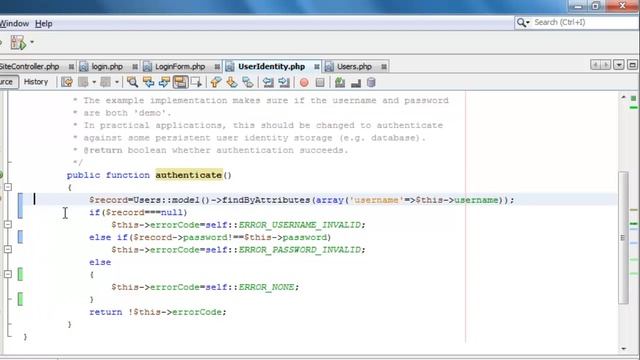Click the Last Edit toolbar icon
This screenshot has width=640, height=360.
tap(67, 82)
